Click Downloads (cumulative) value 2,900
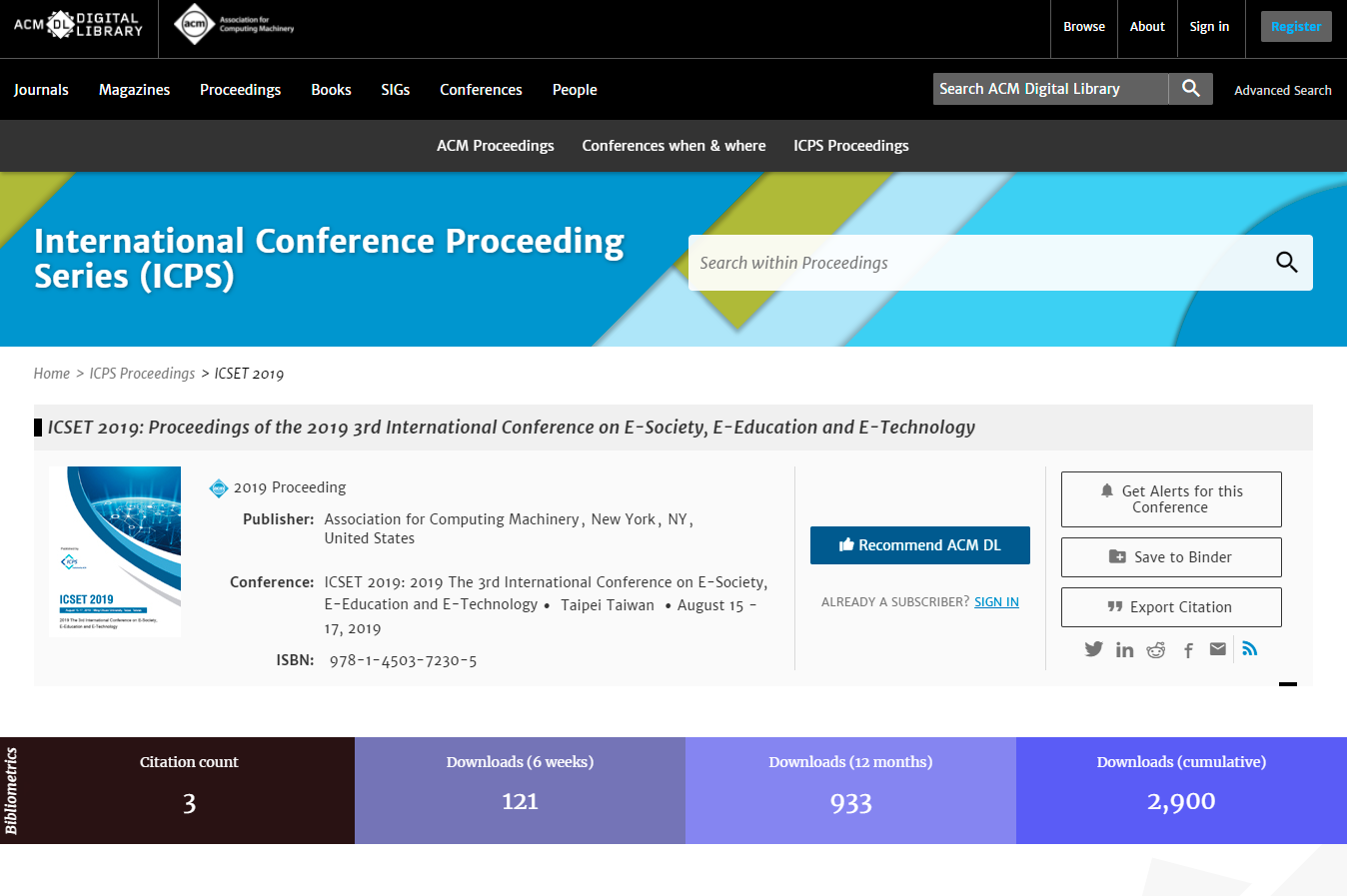Image resolution: width=1347 pixels, height=896 pixels. point(1181,802)
